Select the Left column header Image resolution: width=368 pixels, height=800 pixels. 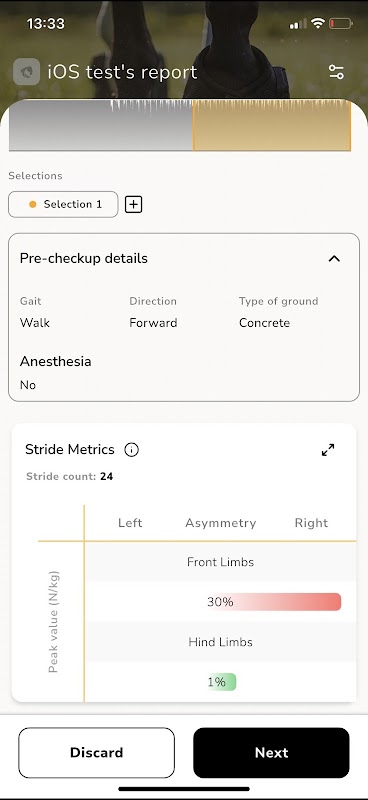click(130, 523)
